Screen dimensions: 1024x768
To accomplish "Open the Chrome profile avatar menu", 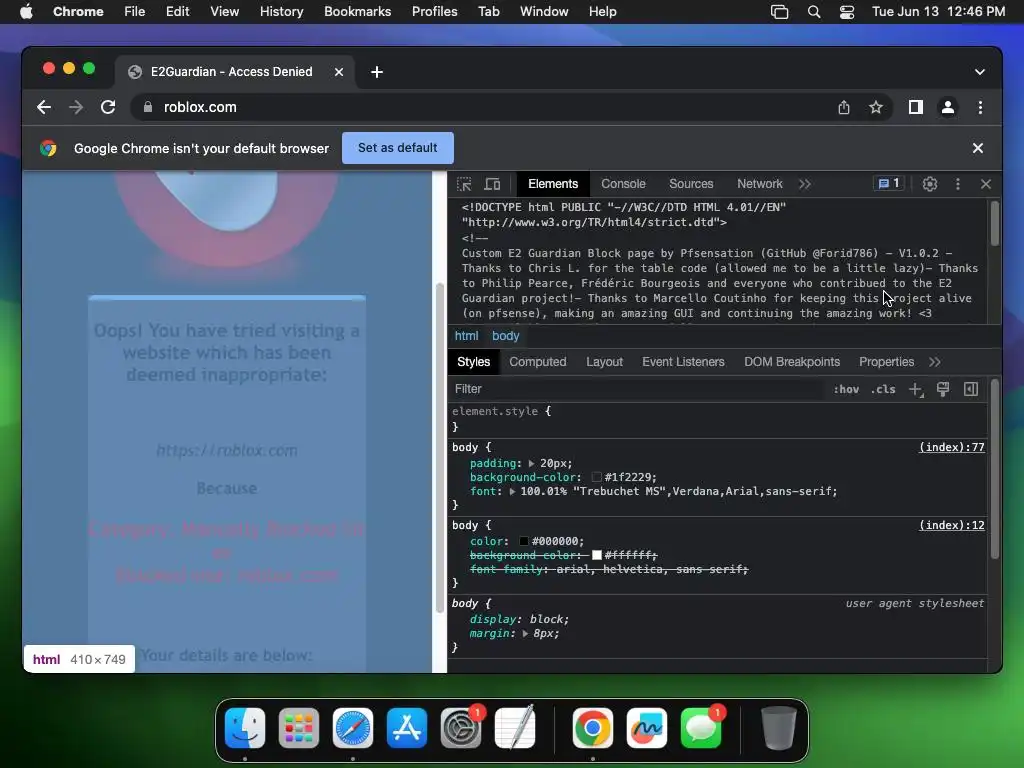I will pos(948,107).
